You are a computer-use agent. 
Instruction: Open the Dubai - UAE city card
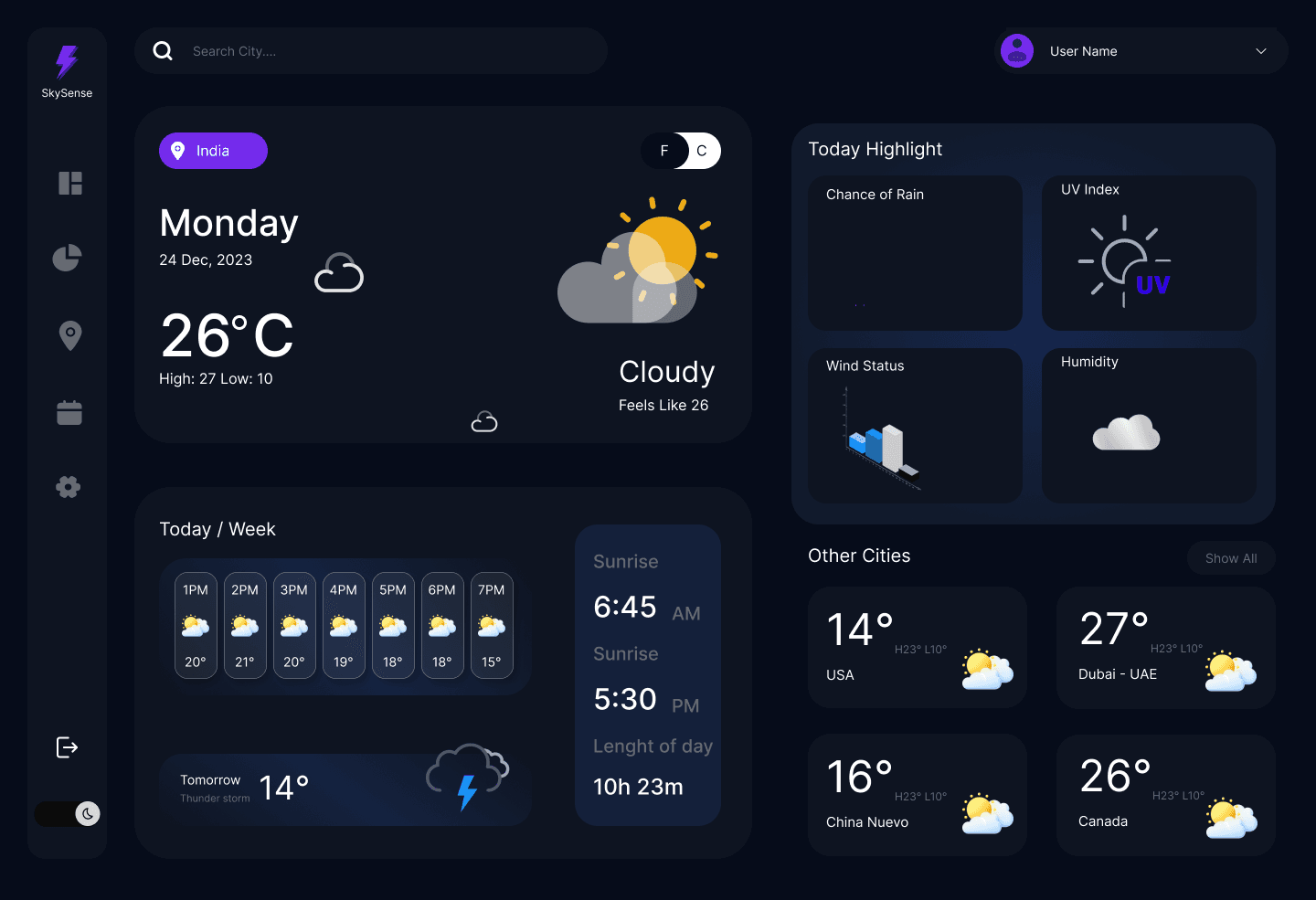coord(1165,648)
